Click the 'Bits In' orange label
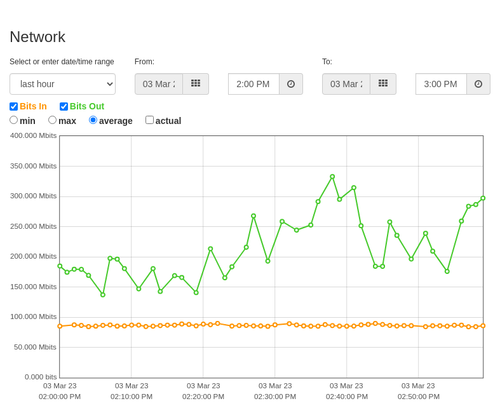 click(33, 106)
